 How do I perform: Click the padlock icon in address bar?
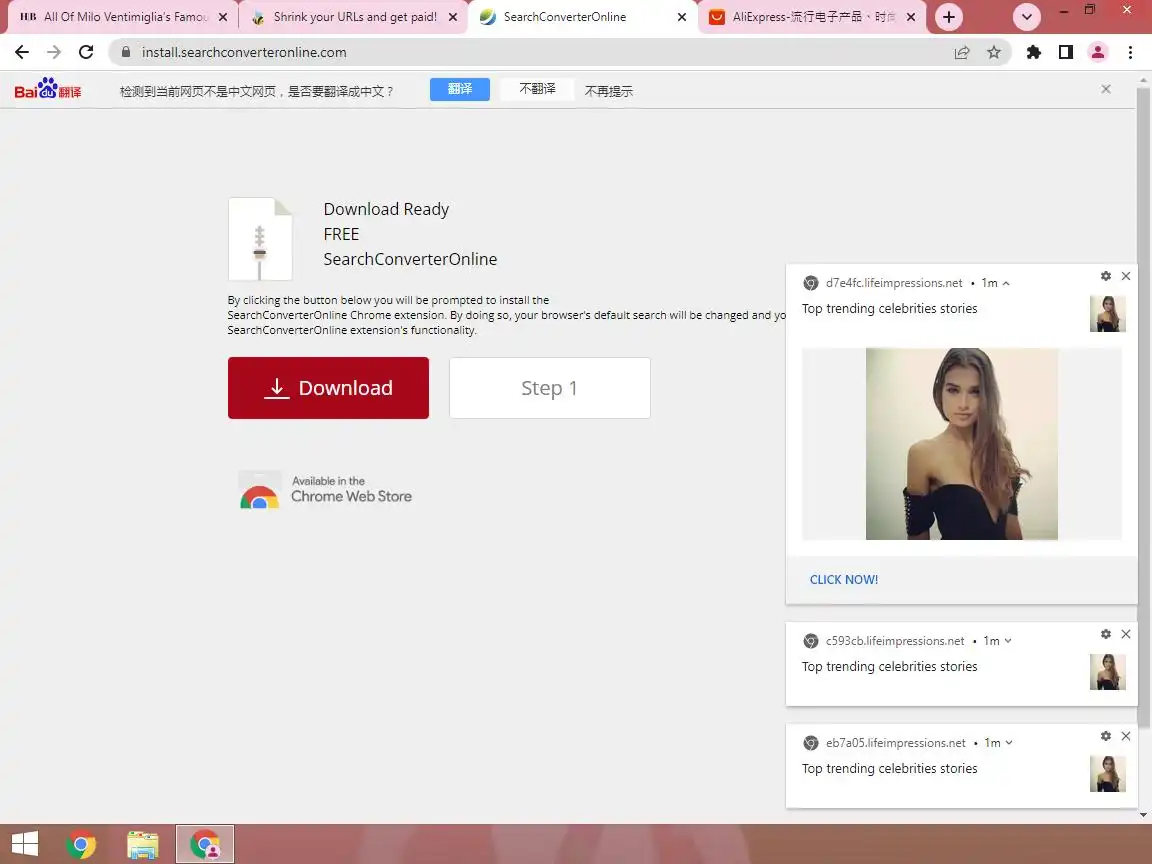point(126,52)
